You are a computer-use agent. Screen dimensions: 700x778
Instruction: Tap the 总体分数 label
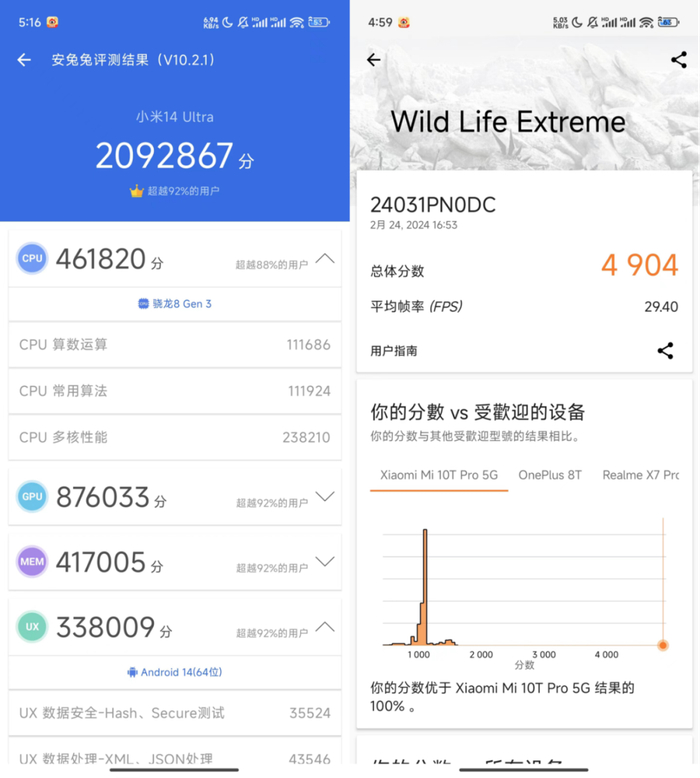click(397, 271)
